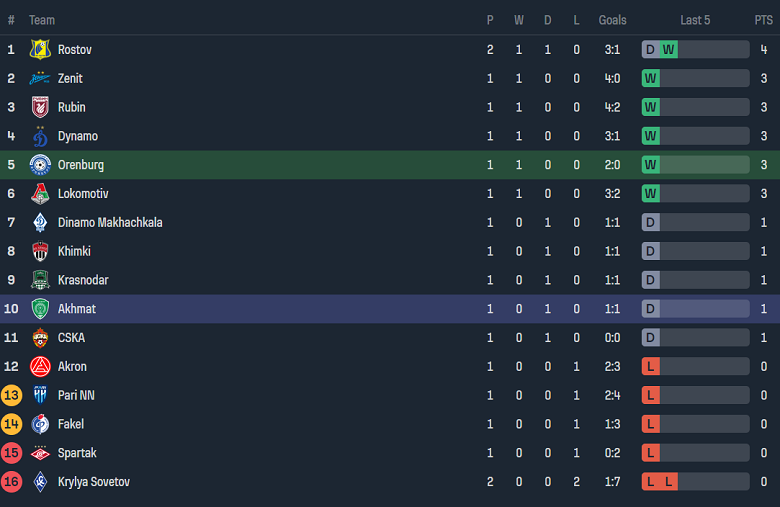Click the PTS column header
This screenshot has height=507, width=780.
pos(763,20)
